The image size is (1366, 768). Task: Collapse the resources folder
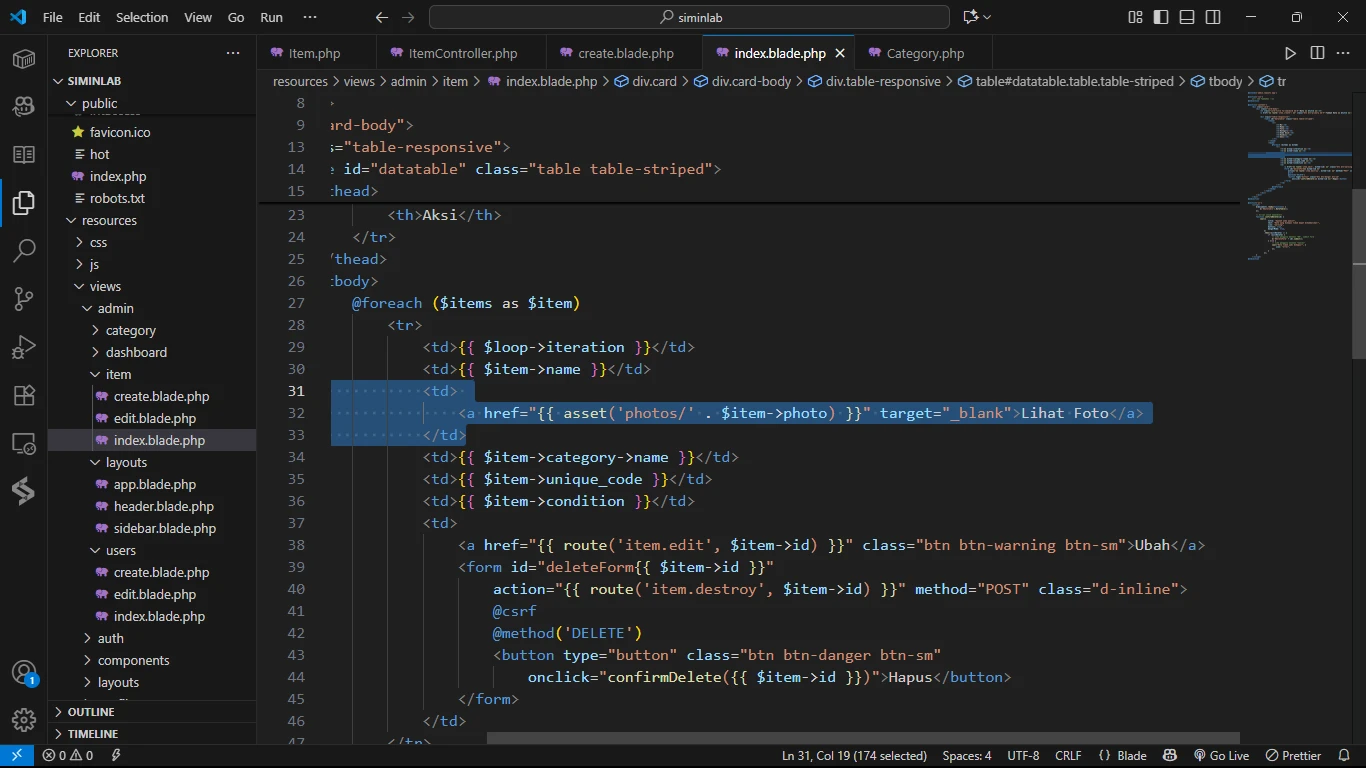click(x=109, y=220)
